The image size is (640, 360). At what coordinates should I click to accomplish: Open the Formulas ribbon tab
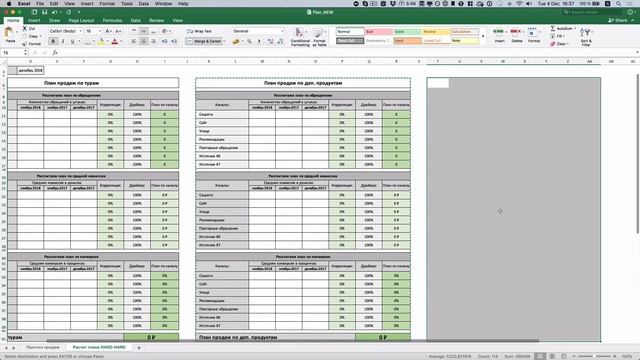[112, 20]
